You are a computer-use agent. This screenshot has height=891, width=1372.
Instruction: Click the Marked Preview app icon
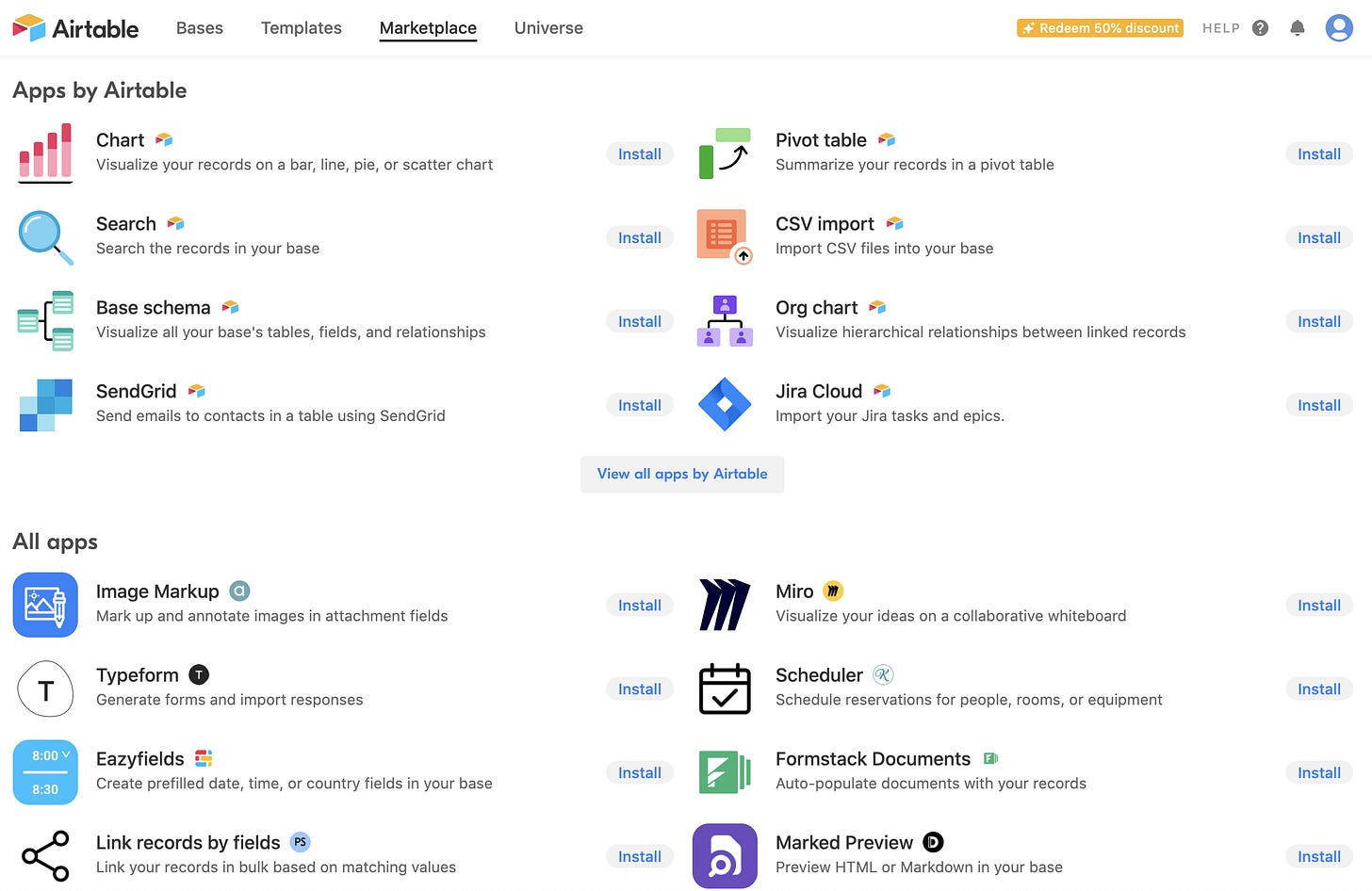(725, 856)
